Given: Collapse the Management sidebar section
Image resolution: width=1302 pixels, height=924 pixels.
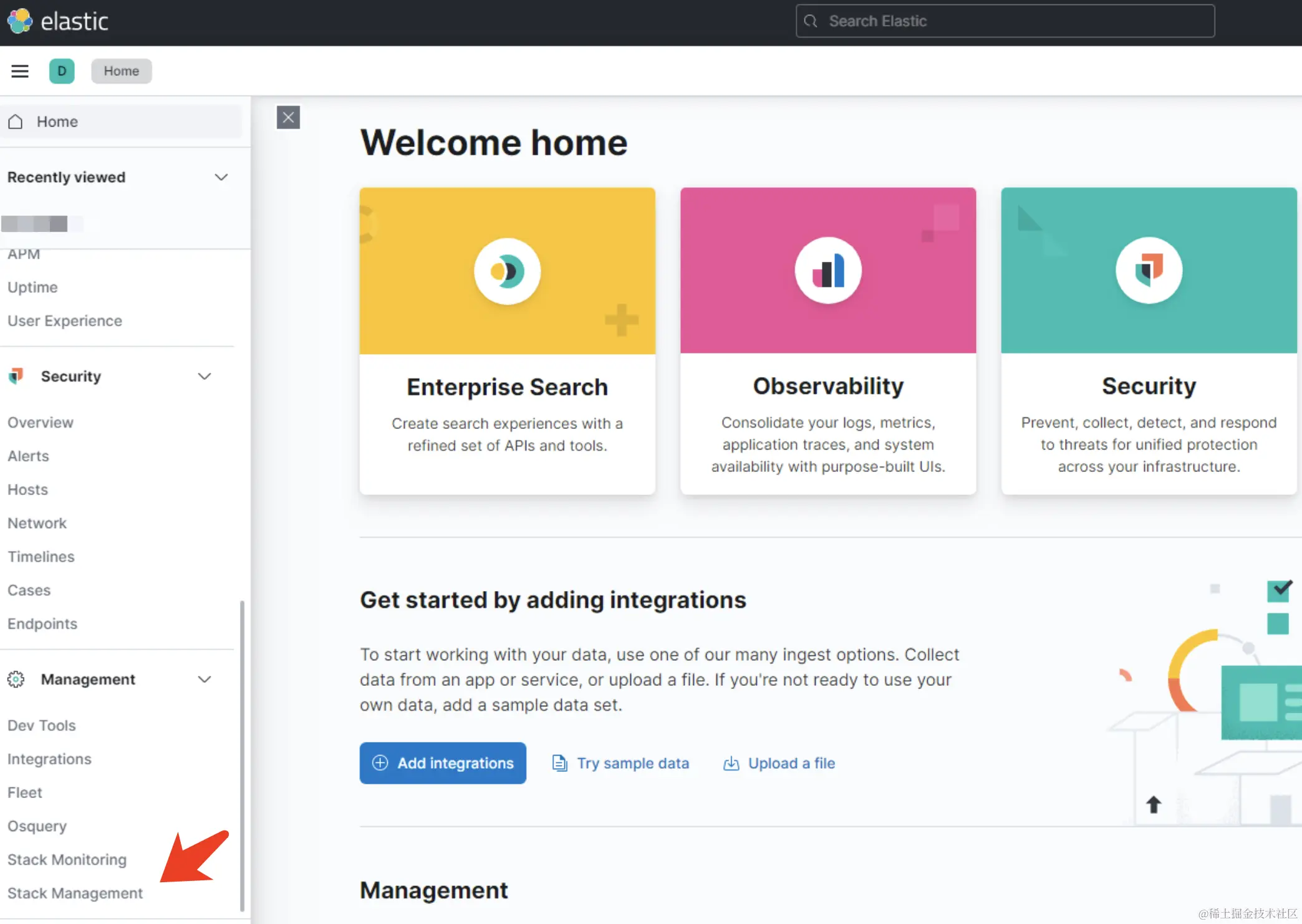Looking at the screenshot, I should pyautogui.click(x=205, y=680).
